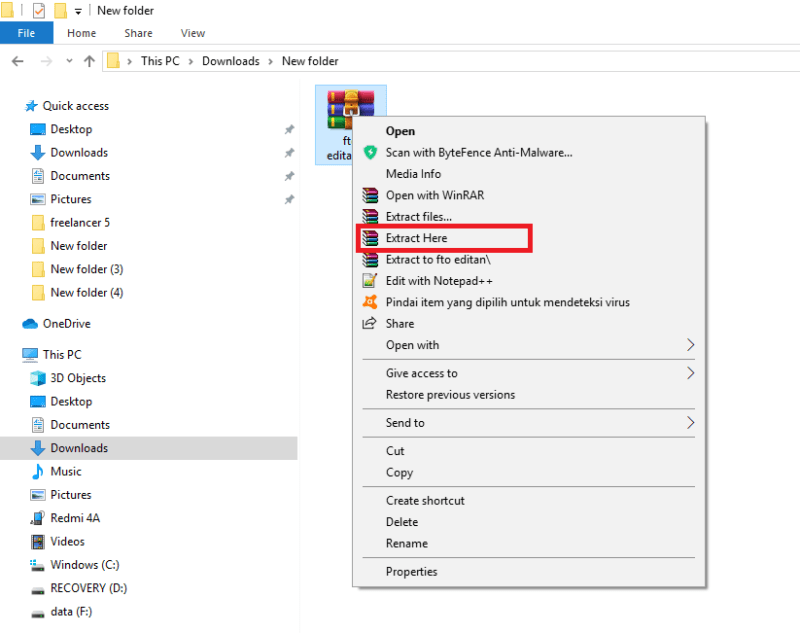Click the OneDrive cloud icon
800x633 pixels.
tap(30, 324)
